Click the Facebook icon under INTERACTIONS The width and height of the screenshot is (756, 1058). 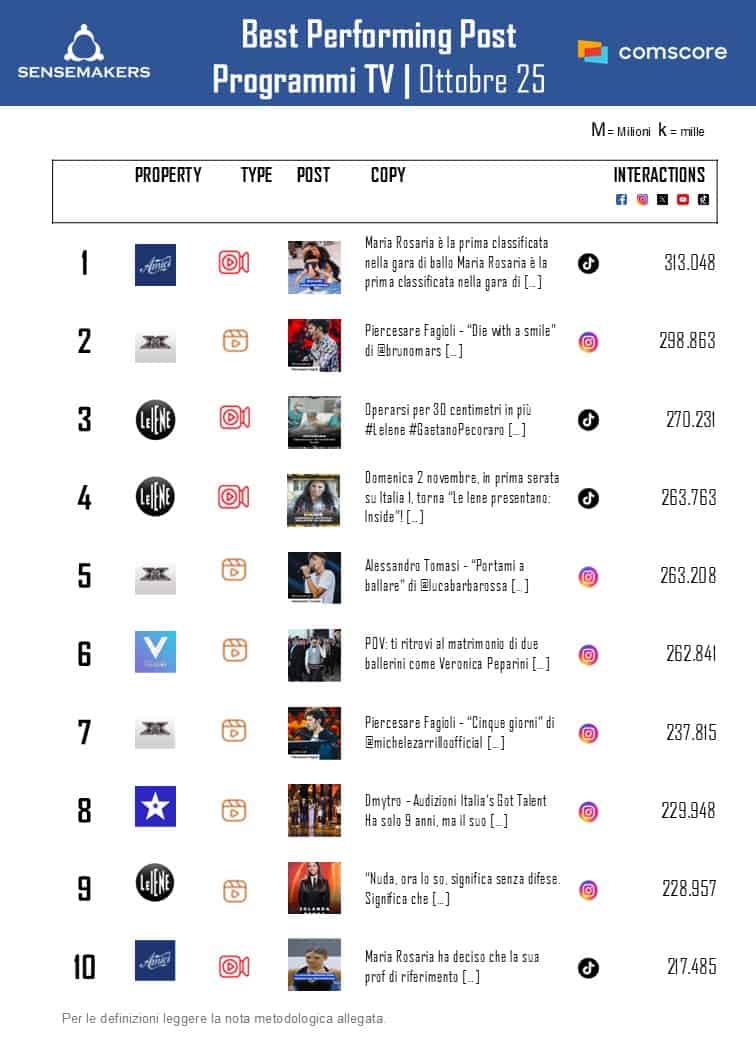click(621, 200)
